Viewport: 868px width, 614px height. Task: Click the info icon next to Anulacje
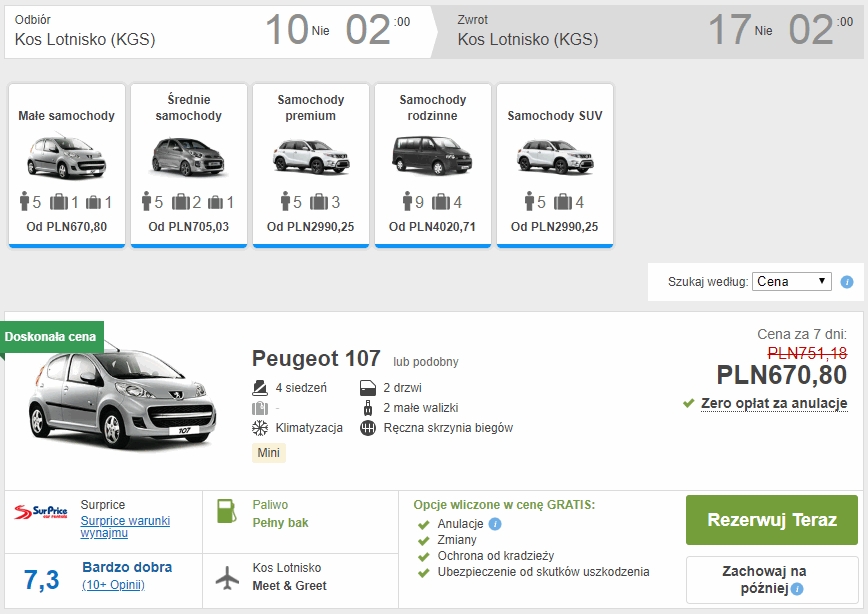[495, 524]
